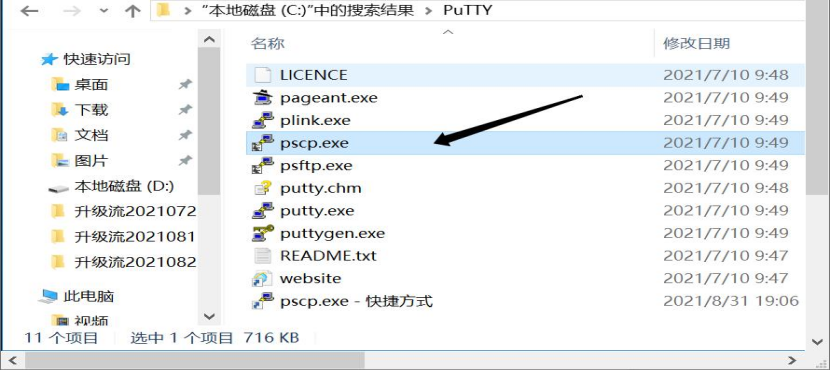Select the puttygen.exe key icon

pyautogui.click(x=263, y=234)
